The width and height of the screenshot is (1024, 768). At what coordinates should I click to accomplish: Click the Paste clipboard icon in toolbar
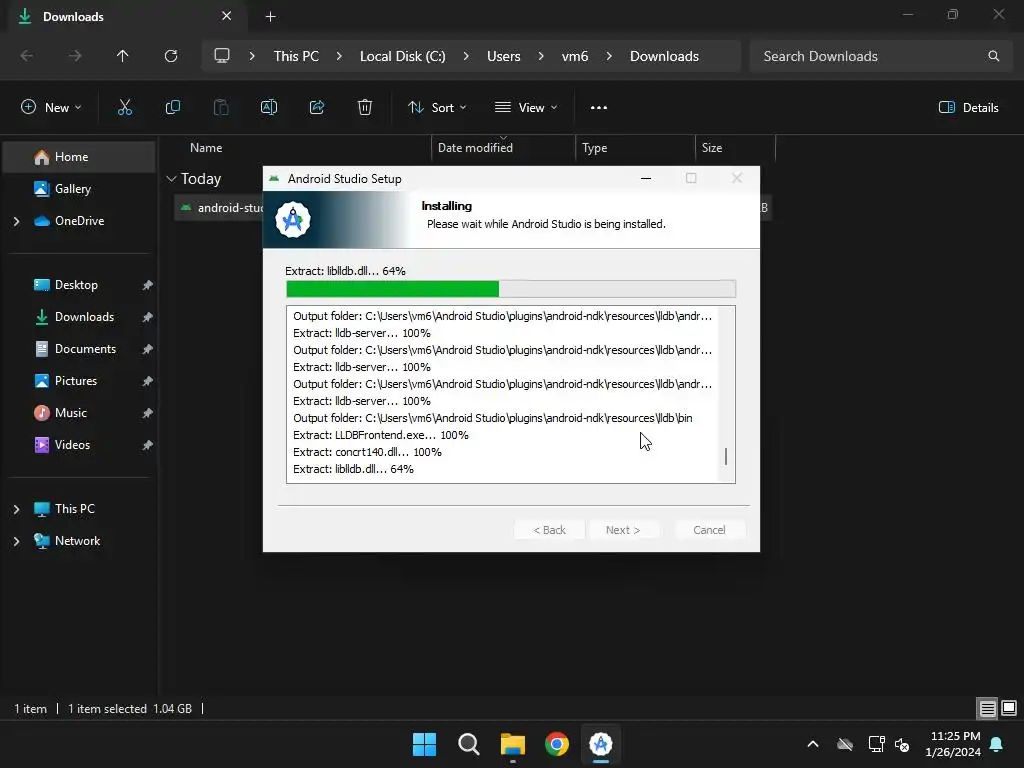(x=221, y=108)
